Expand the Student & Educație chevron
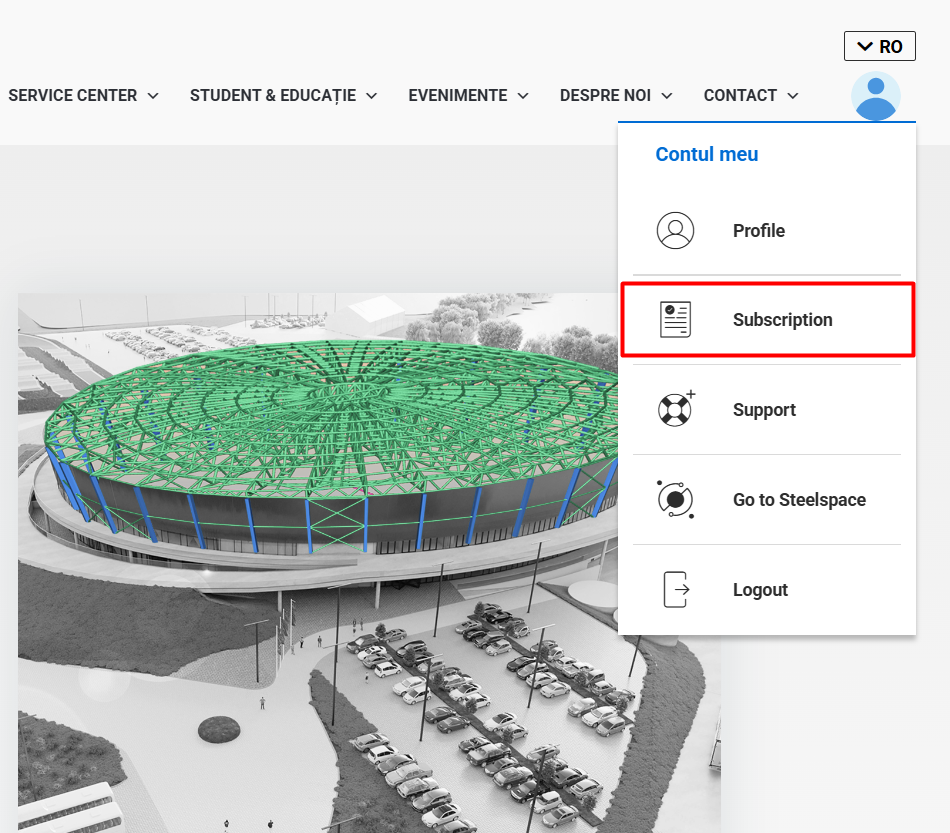Image resolution: width=950 pixels, height=833 pixels. [x=372, y=96]
